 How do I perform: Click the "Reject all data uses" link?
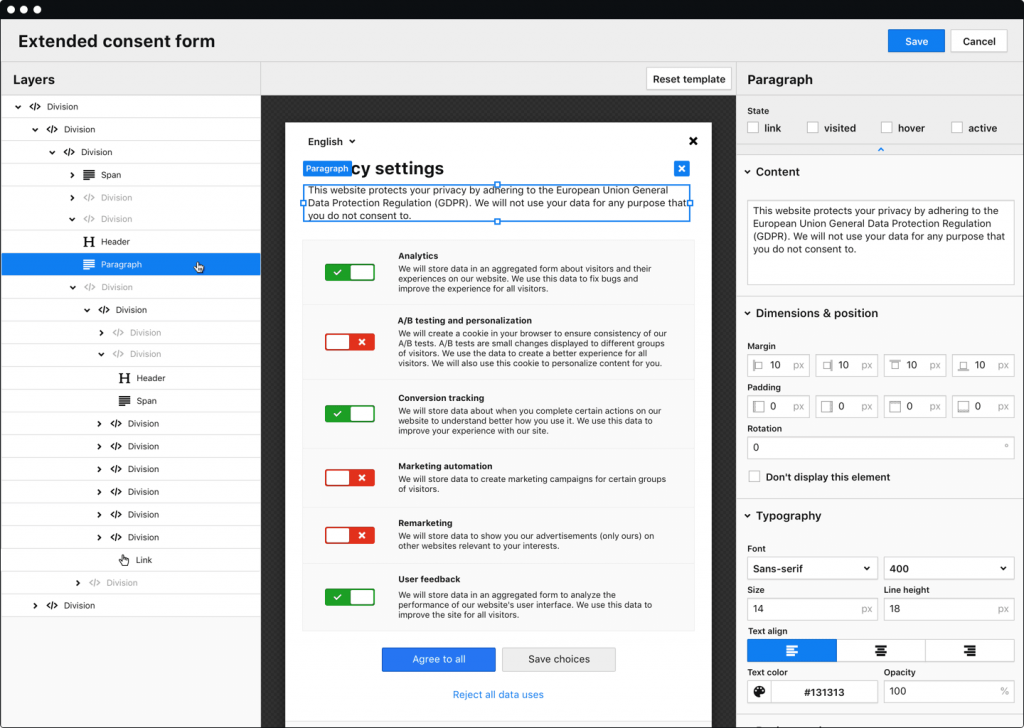(498, 694)
